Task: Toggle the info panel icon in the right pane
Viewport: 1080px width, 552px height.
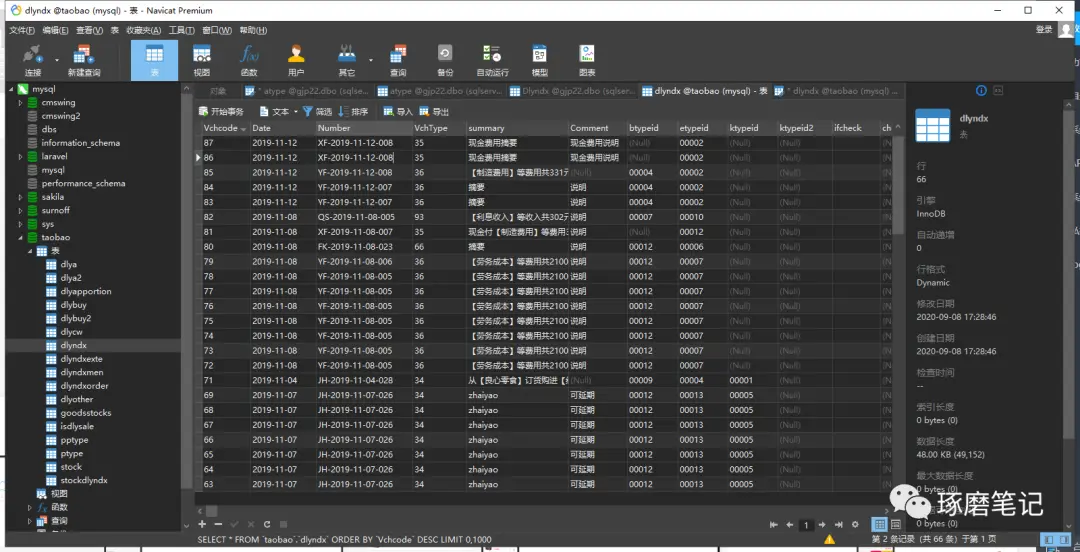Action: (981, 90)
